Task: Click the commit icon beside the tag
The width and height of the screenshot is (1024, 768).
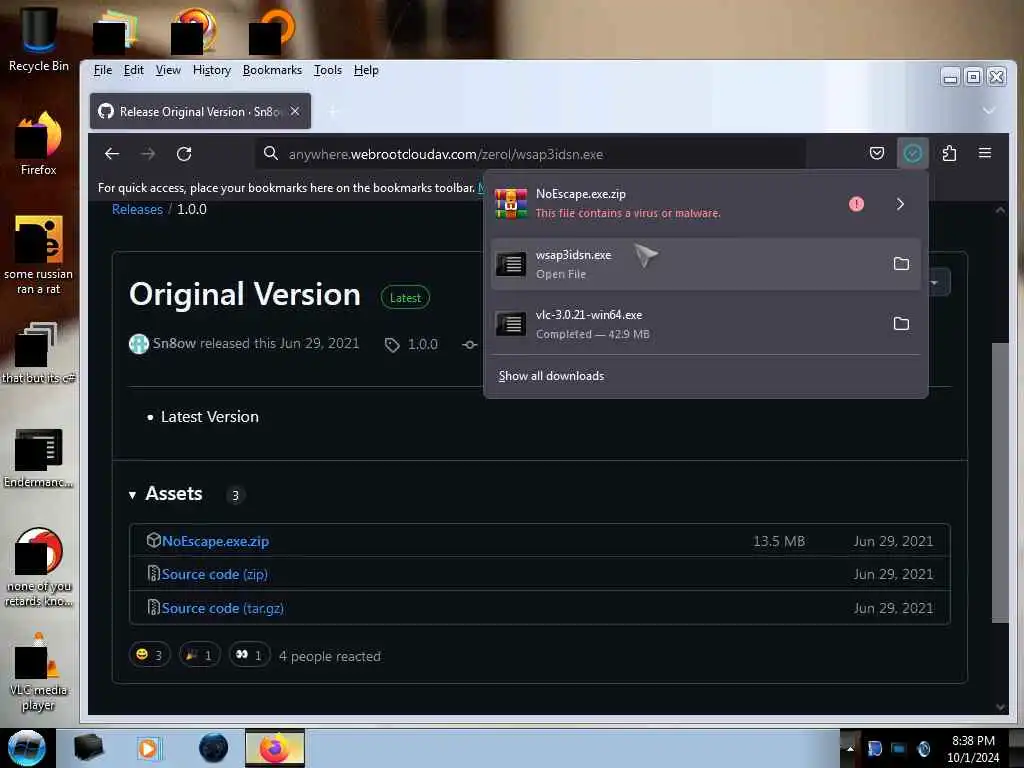Action: pos(470,345)
